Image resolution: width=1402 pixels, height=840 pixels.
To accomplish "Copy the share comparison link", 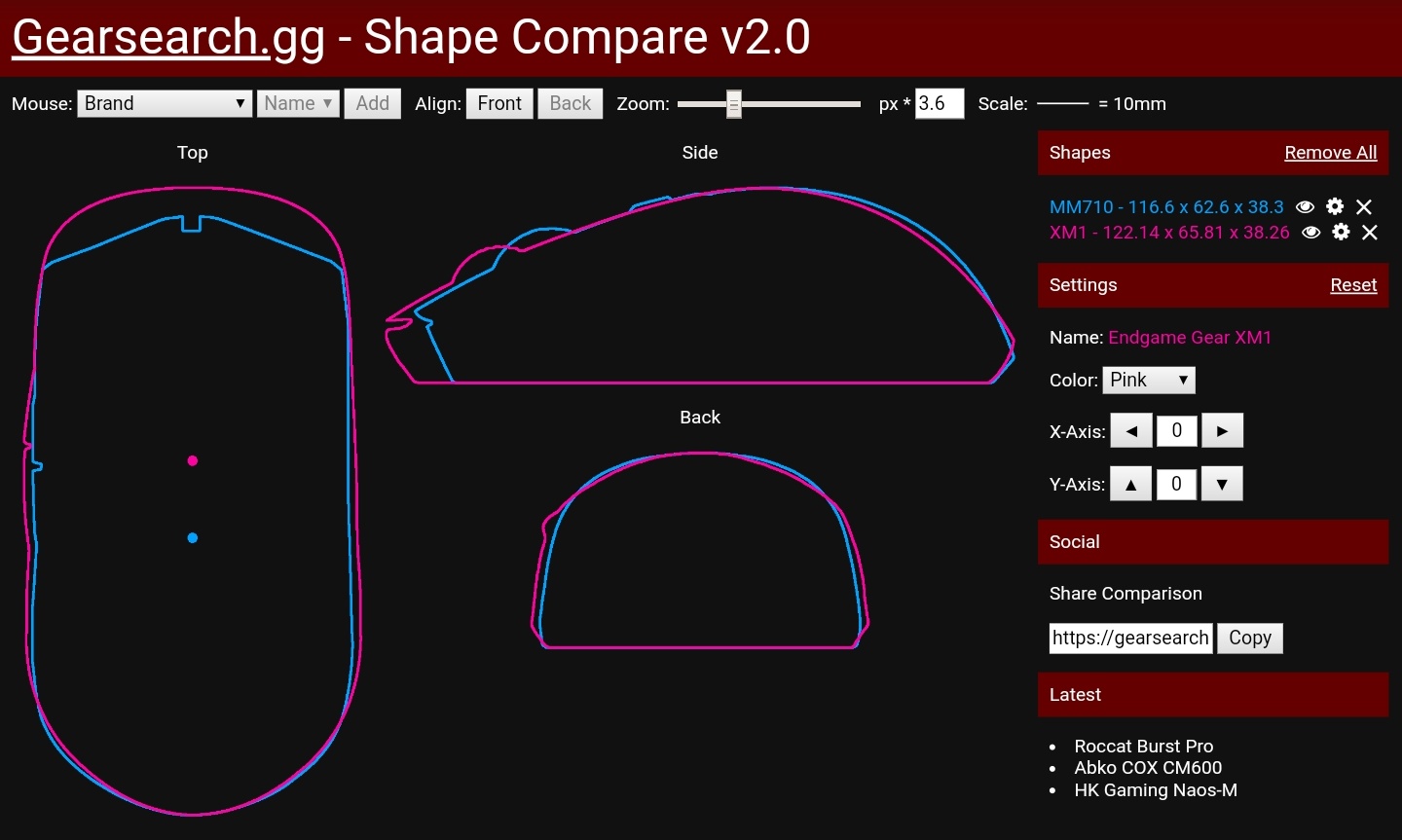I will 1250,638.
